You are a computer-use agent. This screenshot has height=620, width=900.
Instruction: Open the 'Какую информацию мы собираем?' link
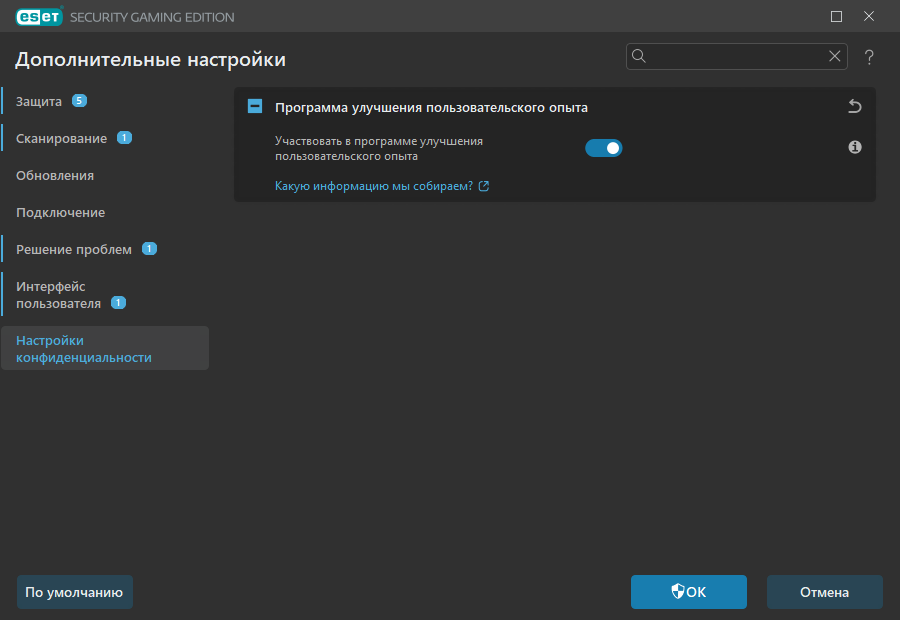pos(374,186)
